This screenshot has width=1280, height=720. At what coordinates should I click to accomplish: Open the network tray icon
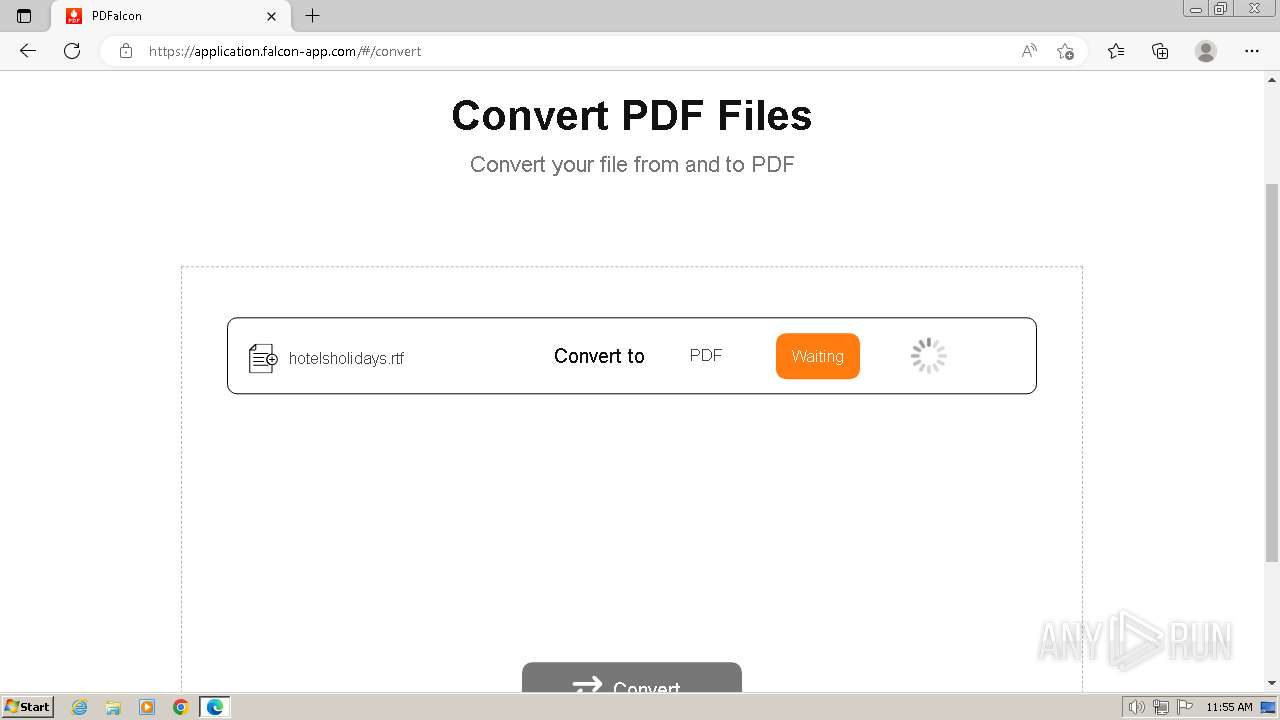click(1161, 707)
